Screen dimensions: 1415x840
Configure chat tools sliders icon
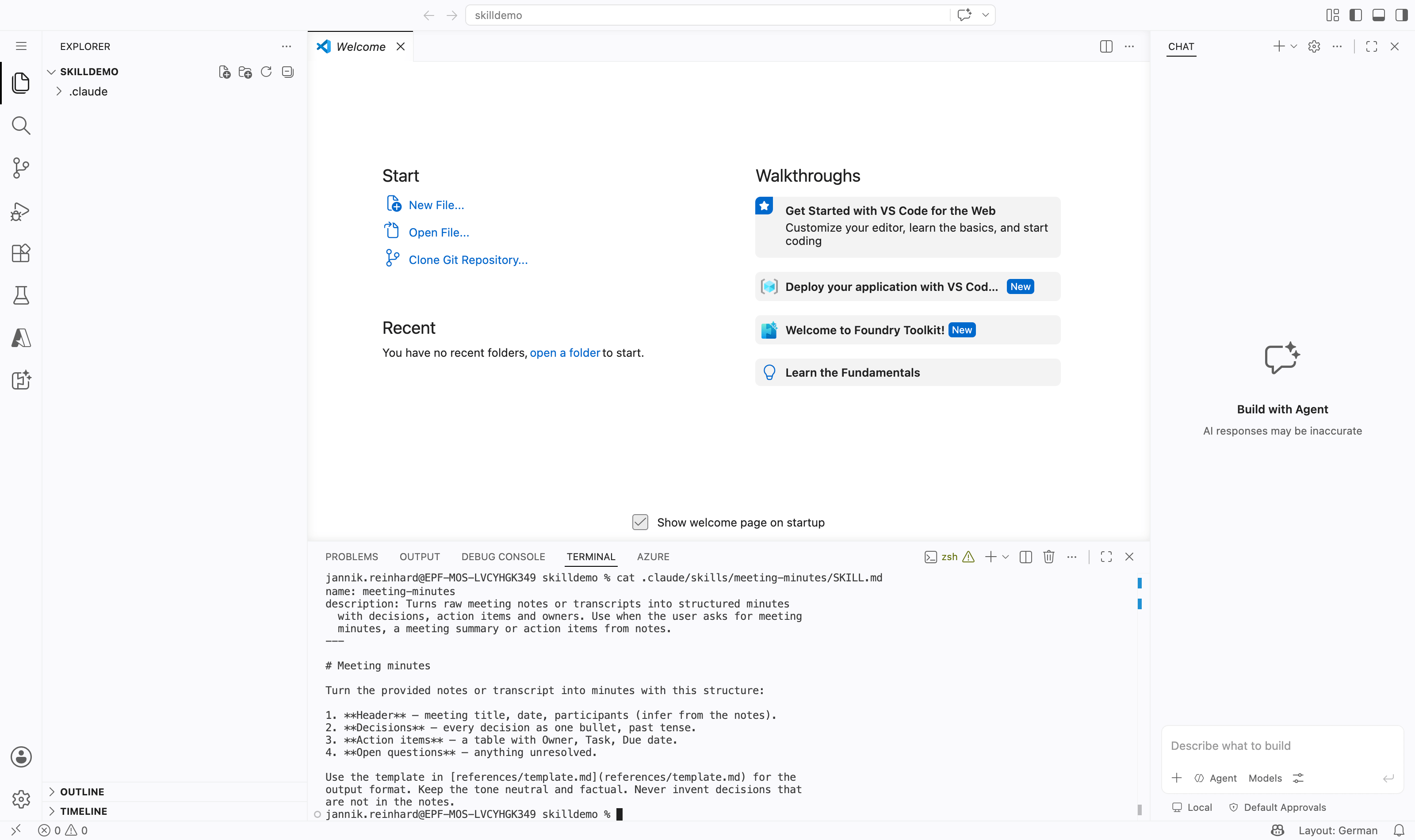[1298, 778]
